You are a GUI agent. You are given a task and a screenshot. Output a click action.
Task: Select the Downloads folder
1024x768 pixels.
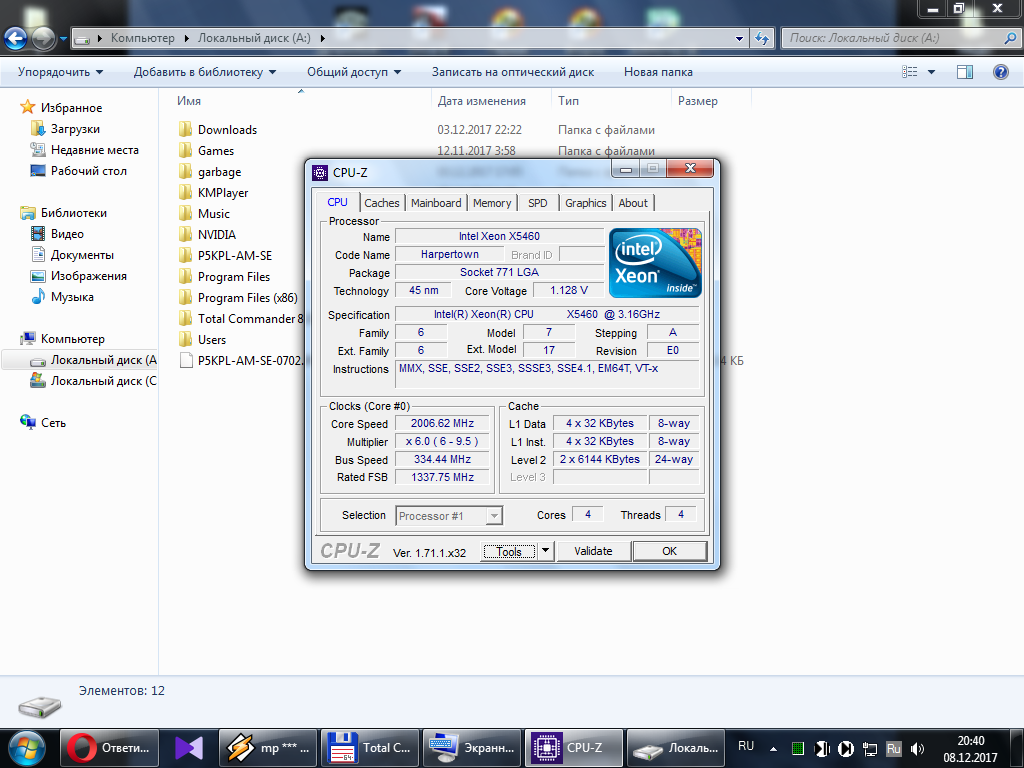pos(227,130)
